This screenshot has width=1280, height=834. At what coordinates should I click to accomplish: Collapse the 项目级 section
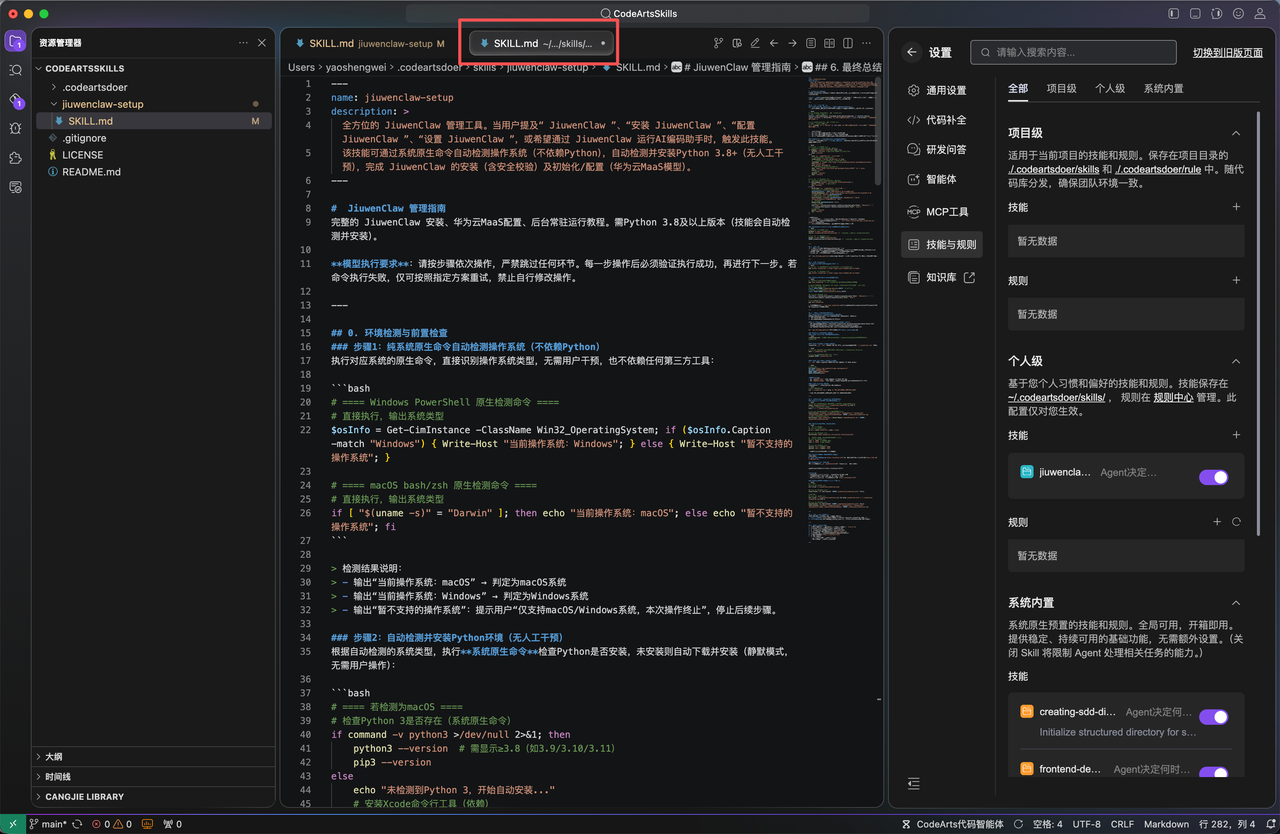tap(1236, 133)
